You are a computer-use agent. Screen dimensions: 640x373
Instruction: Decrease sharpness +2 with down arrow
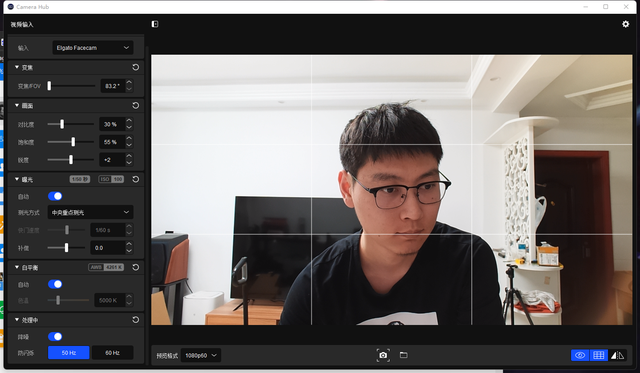click(129, 163)
